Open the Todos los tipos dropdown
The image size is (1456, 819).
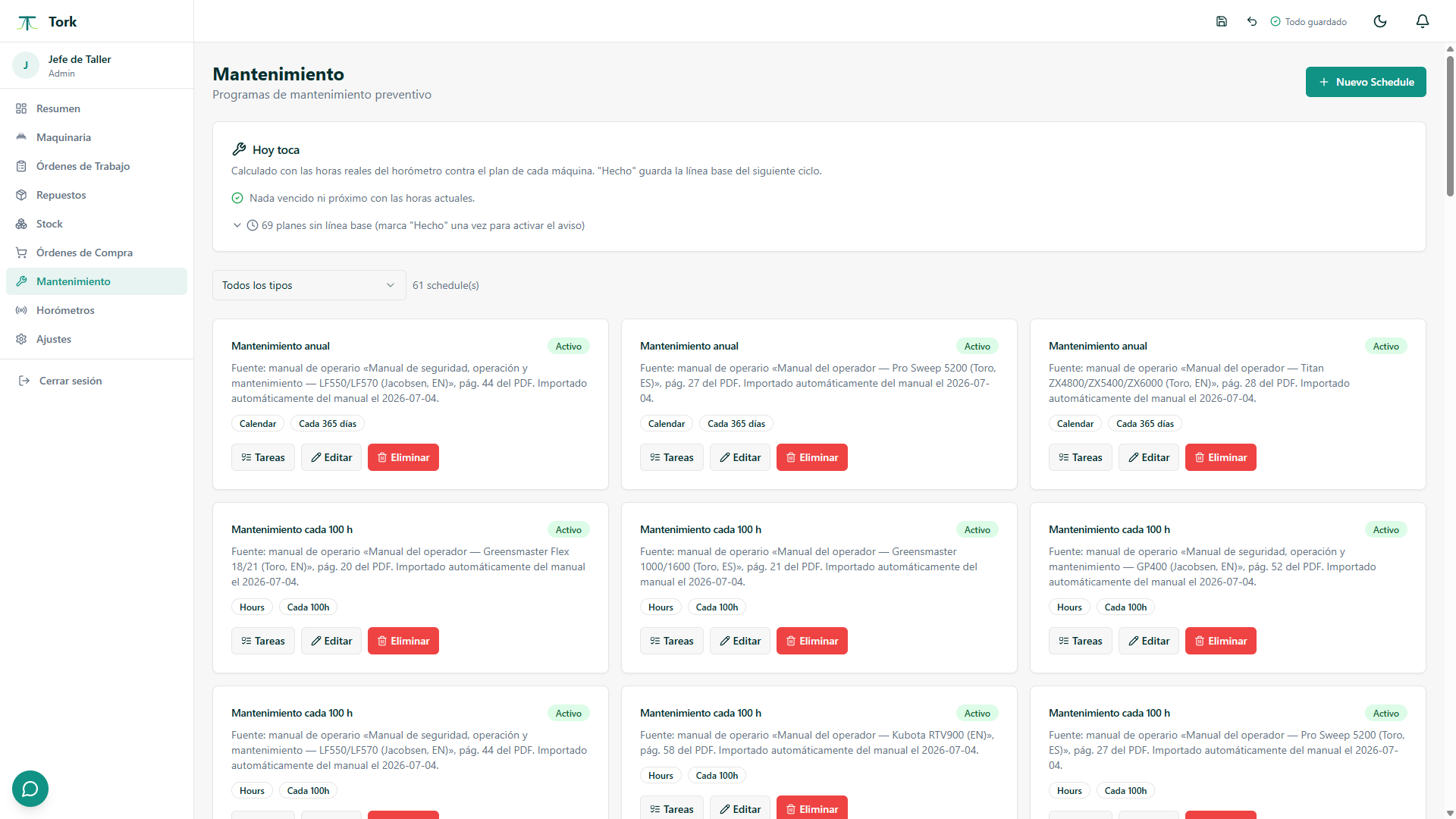pos(309,285)
